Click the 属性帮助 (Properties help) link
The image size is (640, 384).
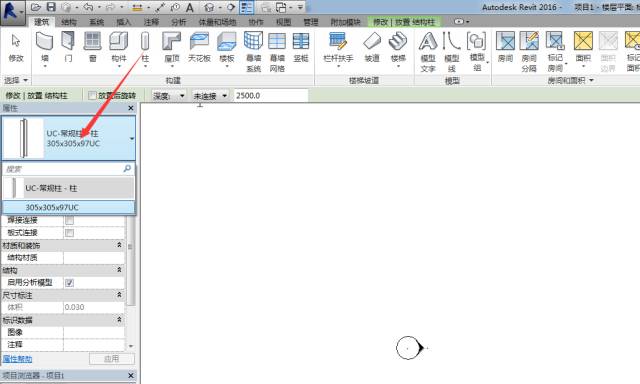(x=17, y=359)
